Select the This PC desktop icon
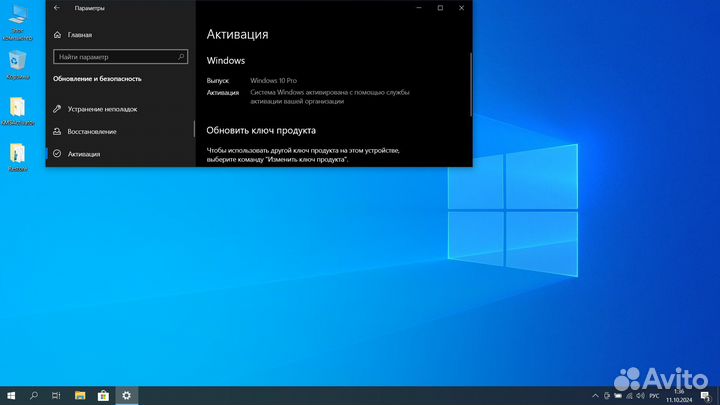 click(x=17, y=21)
